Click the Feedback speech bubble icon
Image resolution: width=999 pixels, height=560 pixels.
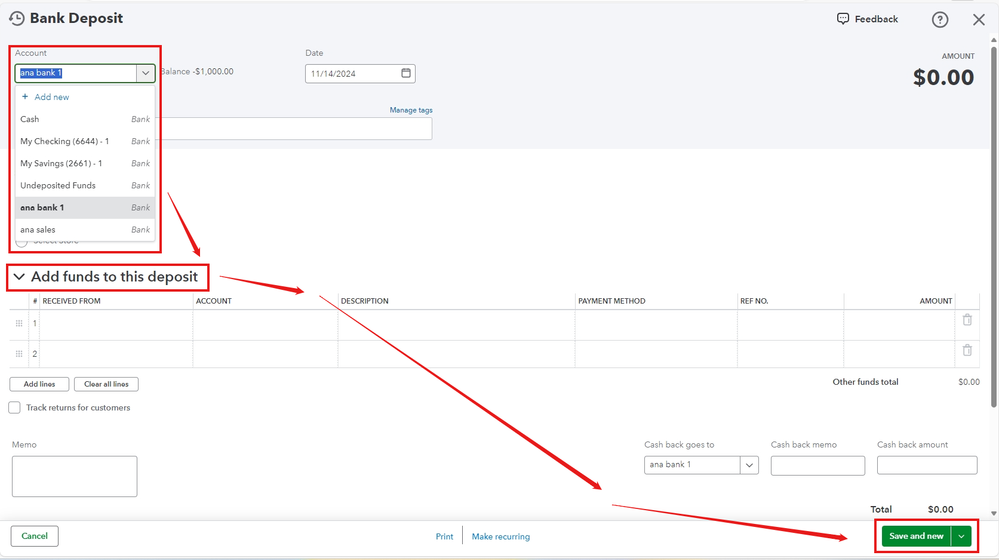coord(842,18)
